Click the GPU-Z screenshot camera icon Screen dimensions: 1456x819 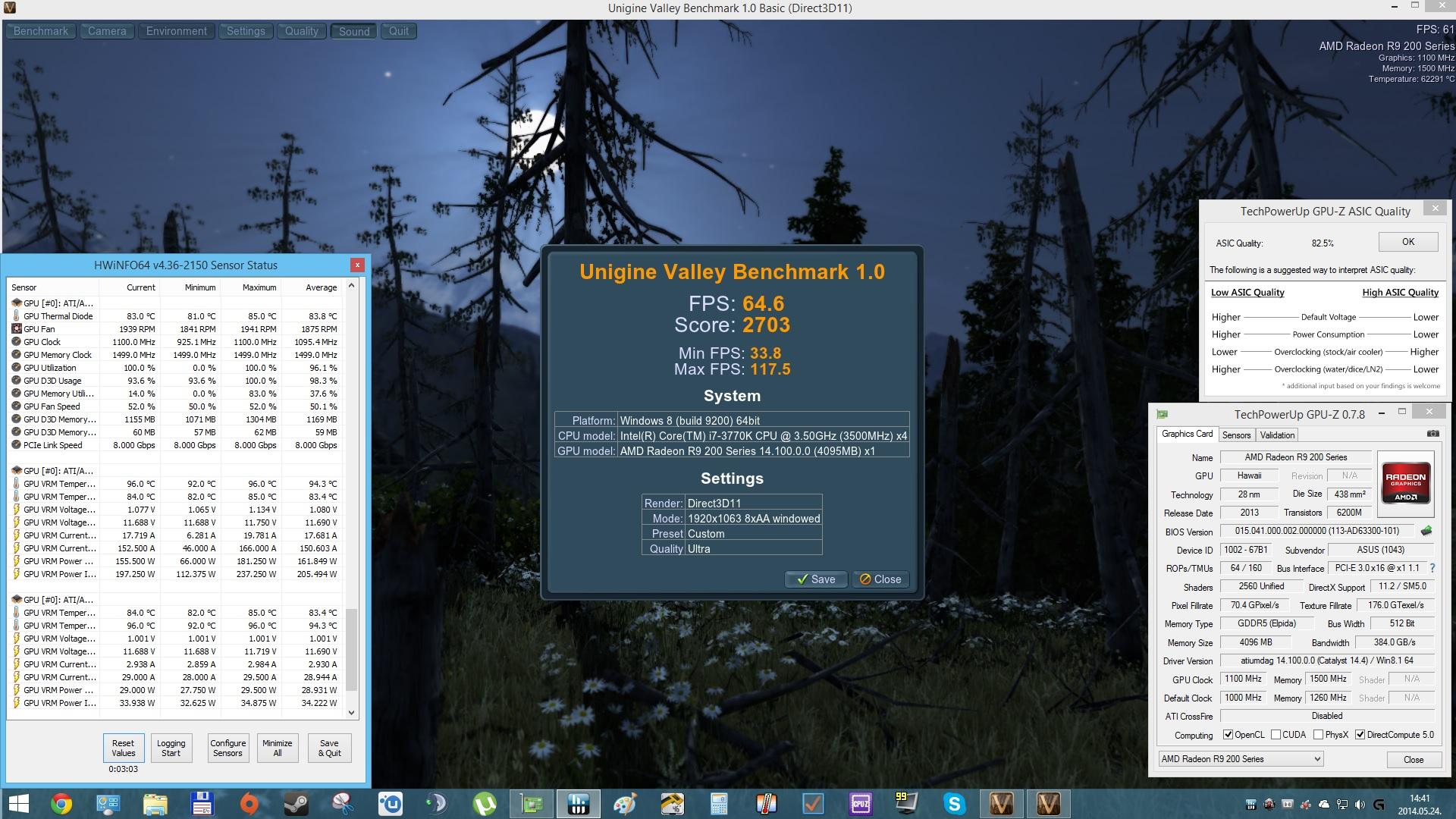1432,434
